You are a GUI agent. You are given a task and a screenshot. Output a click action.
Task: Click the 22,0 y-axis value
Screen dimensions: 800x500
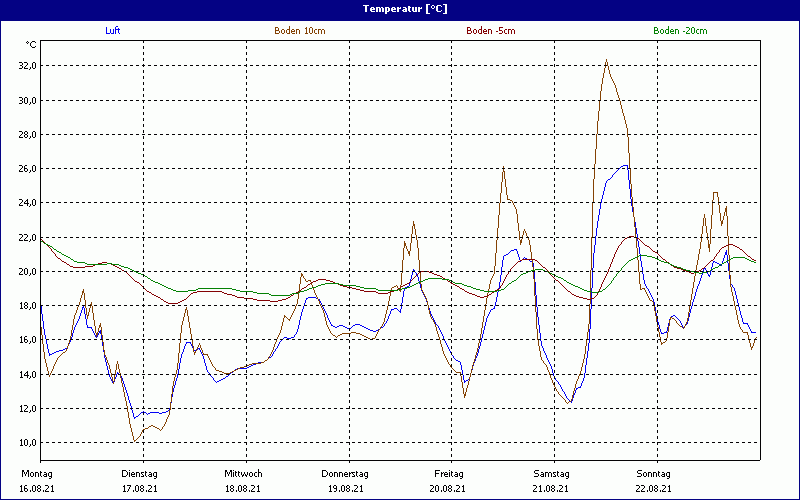pos(28,237)
